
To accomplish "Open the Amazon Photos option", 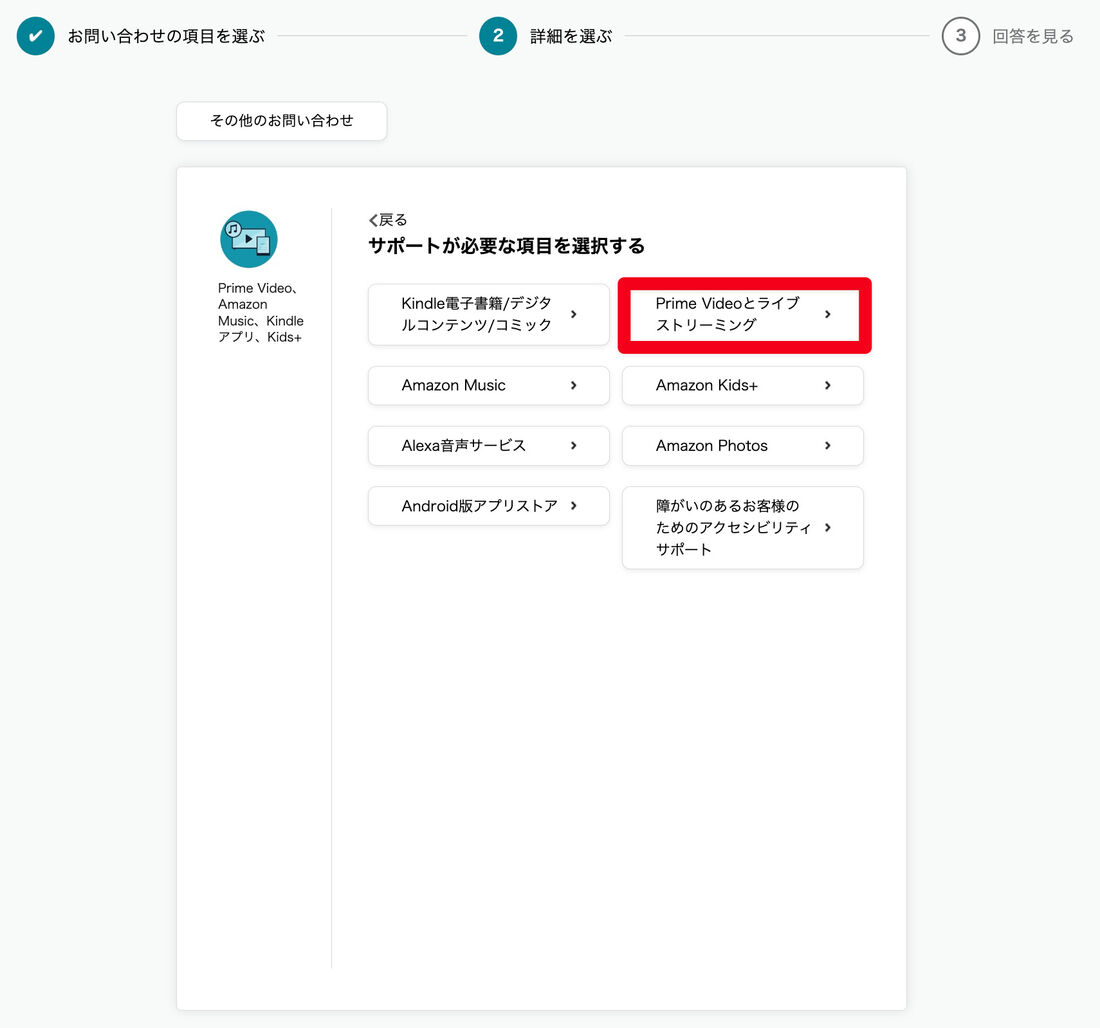I will (x=743, y=446).
